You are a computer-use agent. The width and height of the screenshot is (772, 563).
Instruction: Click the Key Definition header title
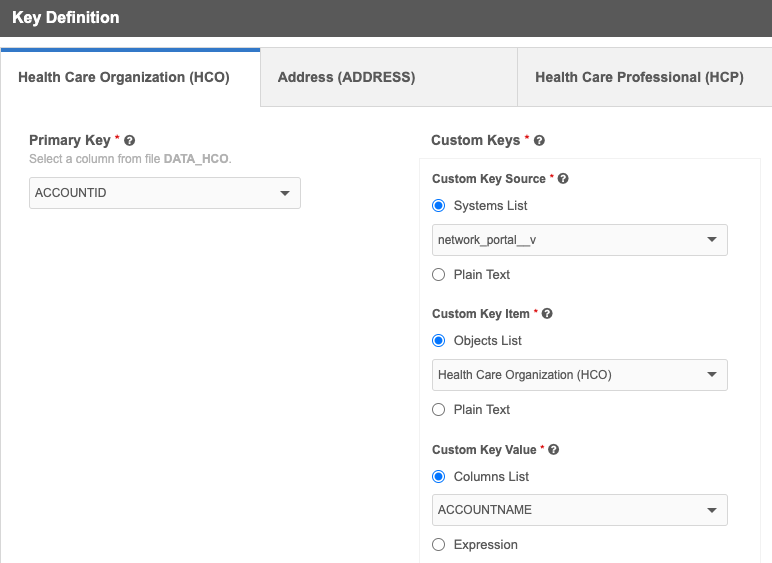click(x=66, y=18)
